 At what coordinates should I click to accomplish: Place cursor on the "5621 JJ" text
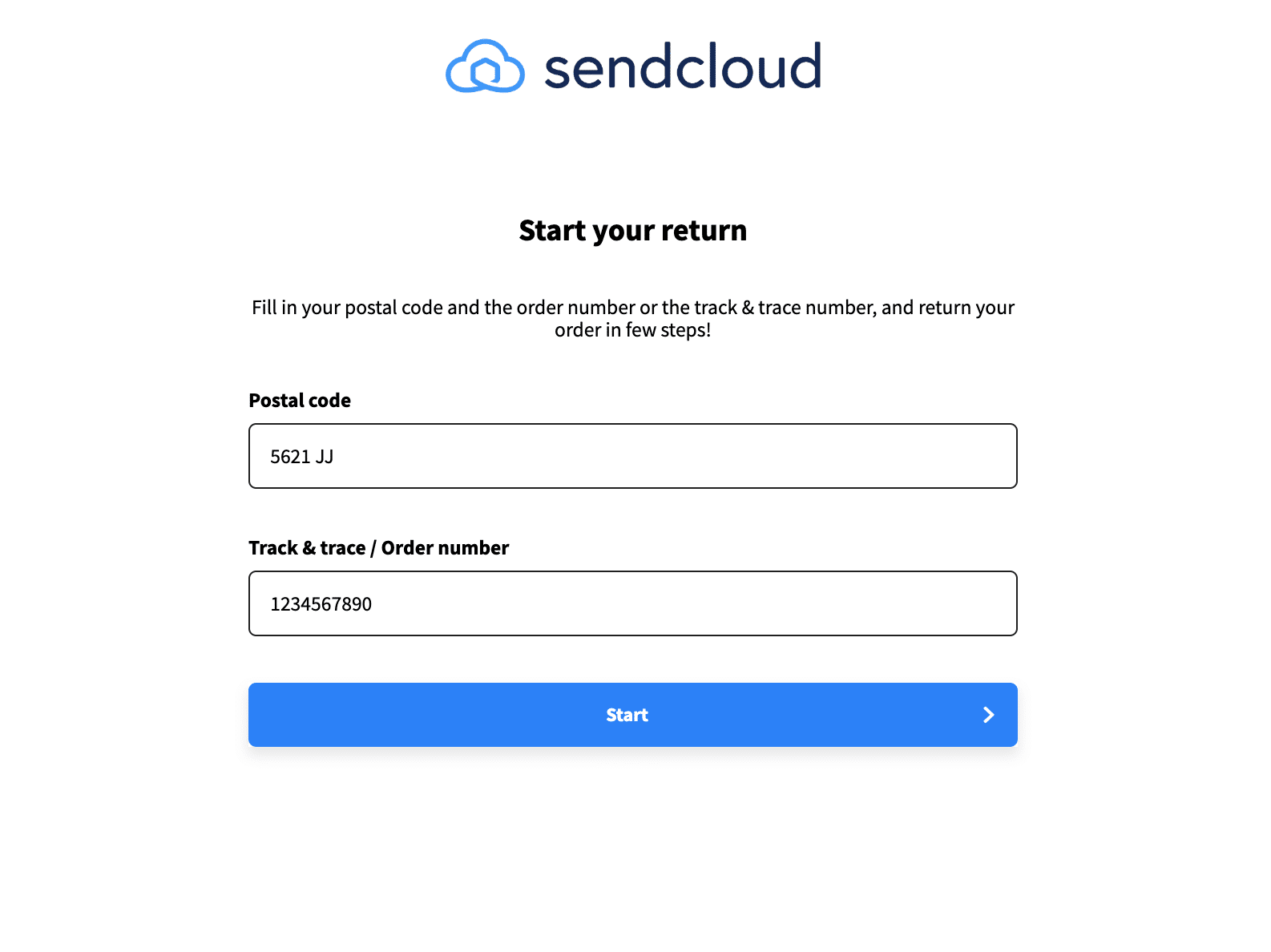pos(301,457)
